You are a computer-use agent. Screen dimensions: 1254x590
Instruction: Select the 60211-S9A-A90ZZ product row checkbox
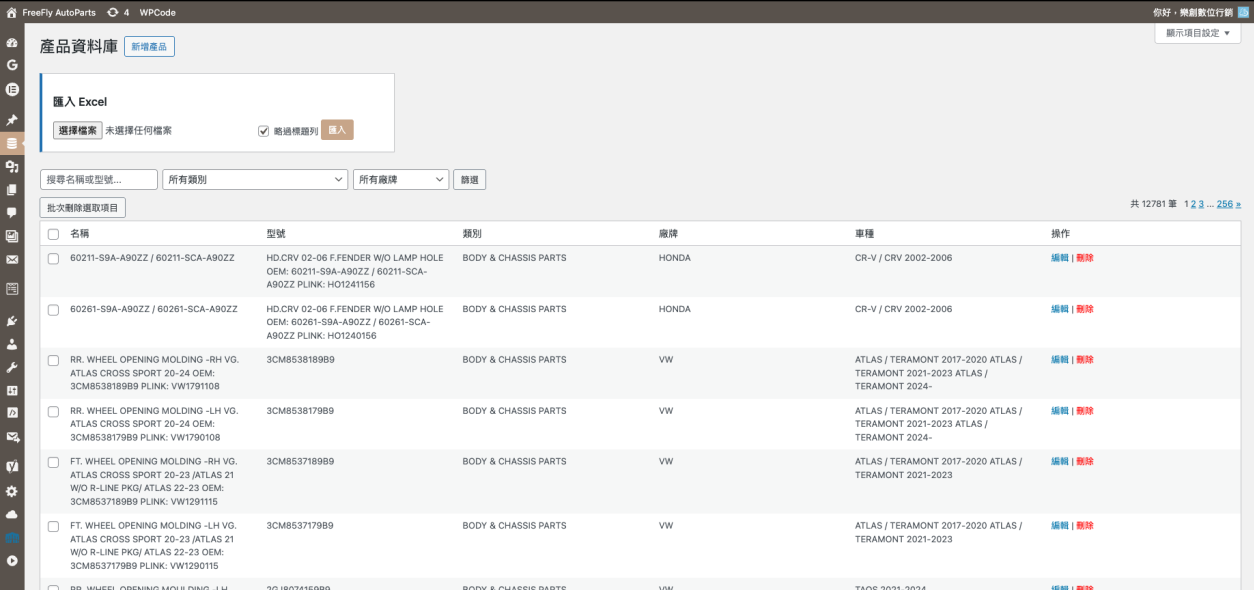(53, 258)
